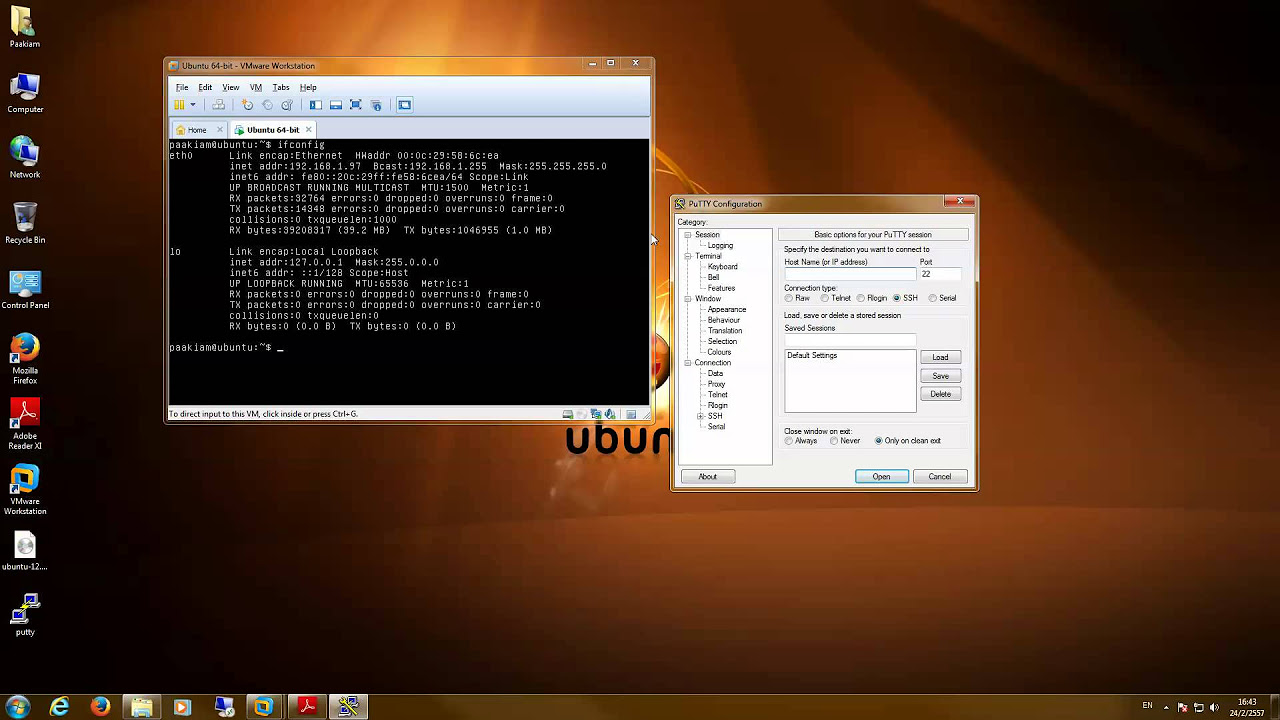Click the Delete session button in PuTTY
The width and height of the screenshot is (1280, 720).
(941, 394)
